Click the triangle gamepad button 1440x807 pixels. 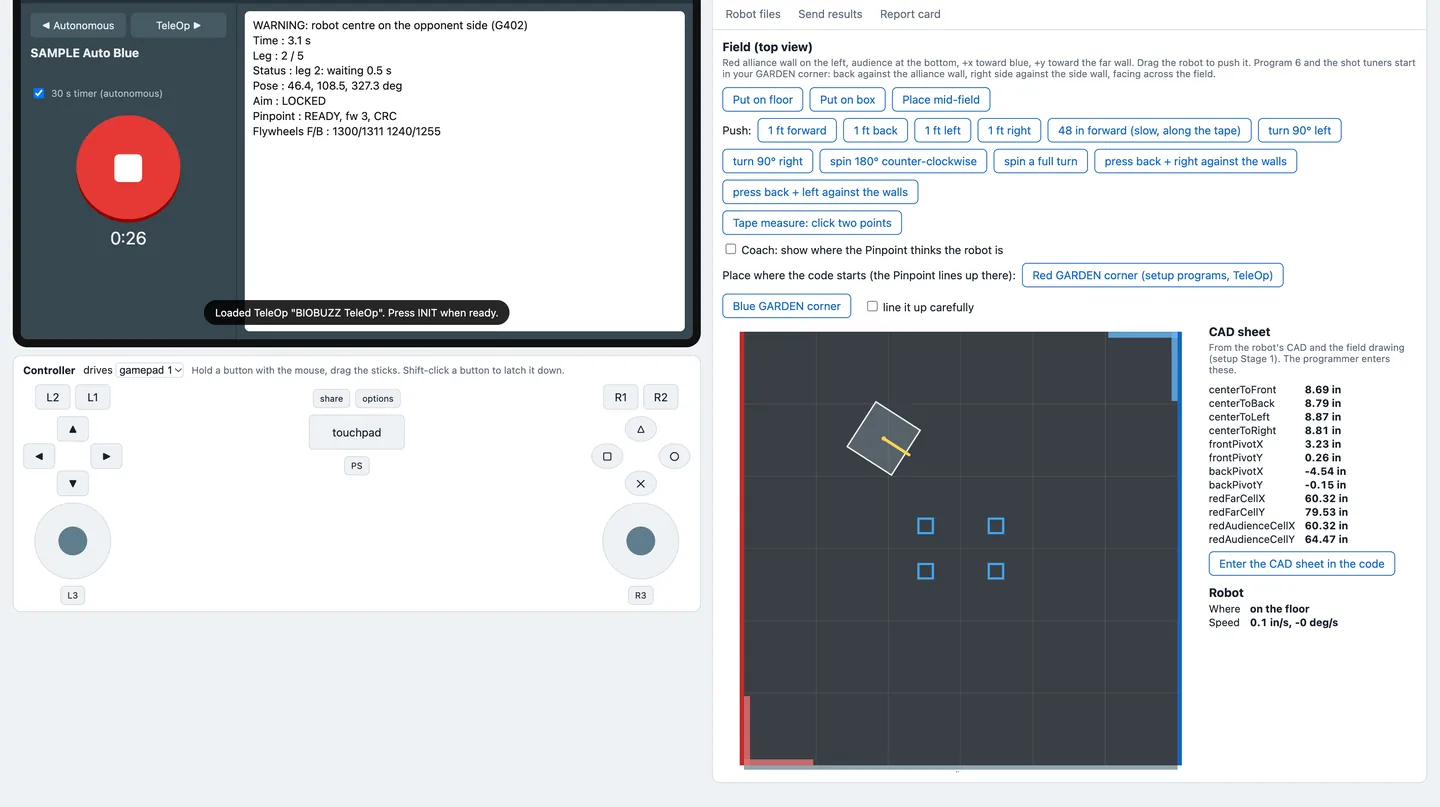641,429
